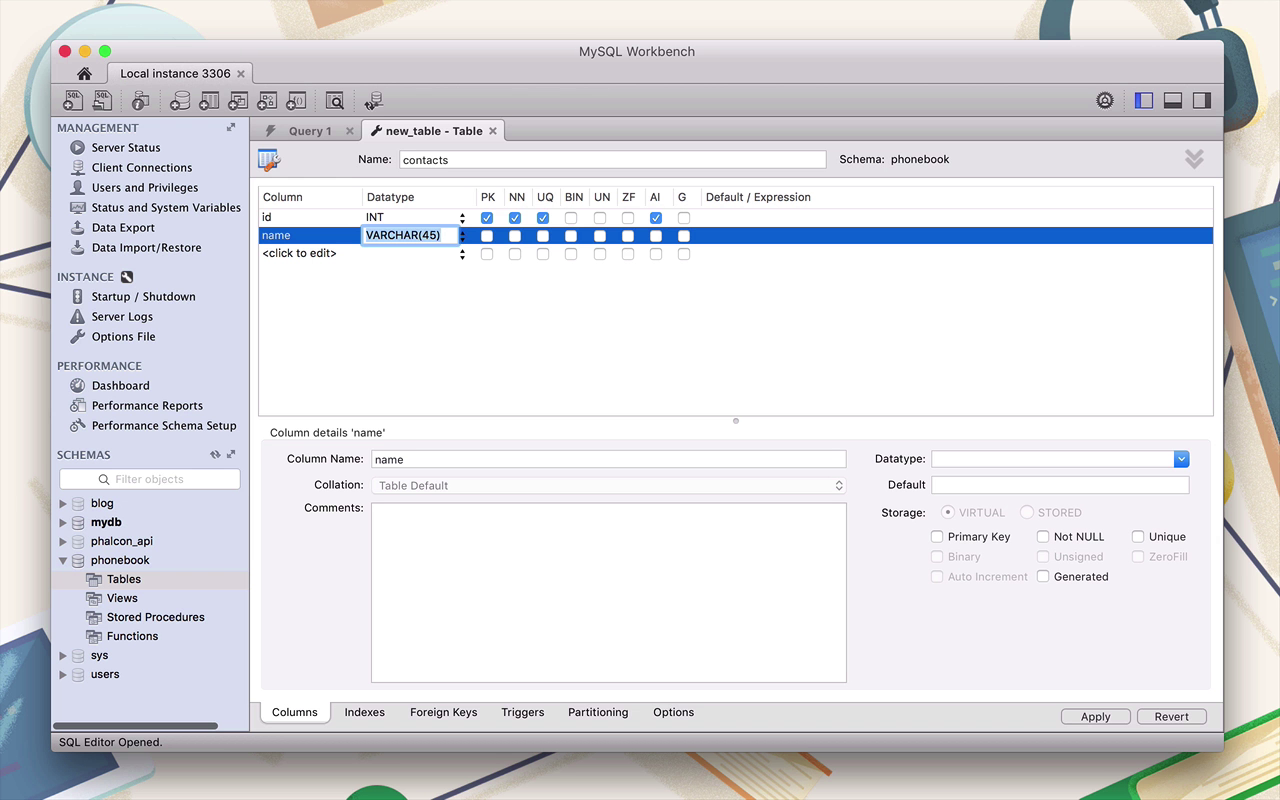Open Data Export
The image size is (1280, 800).
(123, 227)
